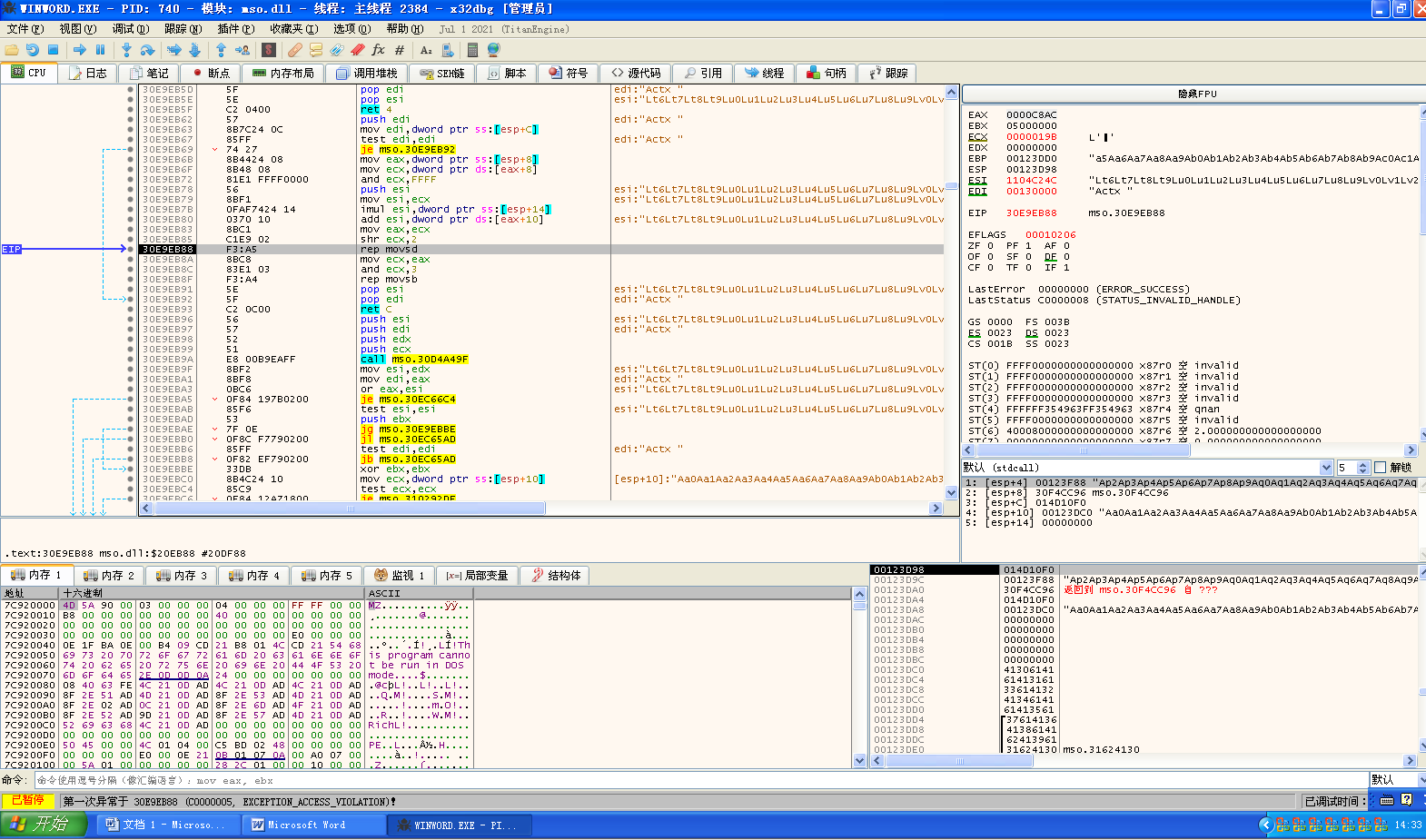Open the 默认 dropdown beside command bar
Viewport: 1426px width, 840px height.
pyautogui.click(x=1396, y=780)
